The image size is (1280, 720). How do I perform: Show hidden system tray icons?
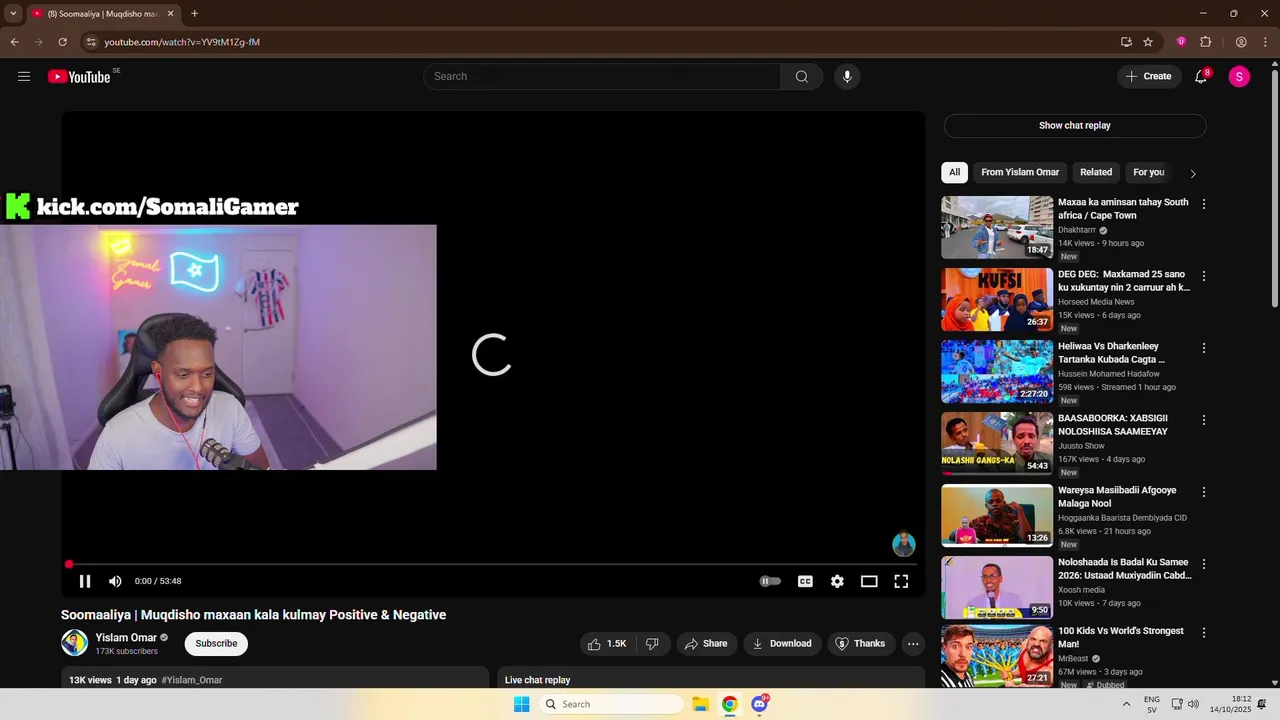(x=1126, y=704)
